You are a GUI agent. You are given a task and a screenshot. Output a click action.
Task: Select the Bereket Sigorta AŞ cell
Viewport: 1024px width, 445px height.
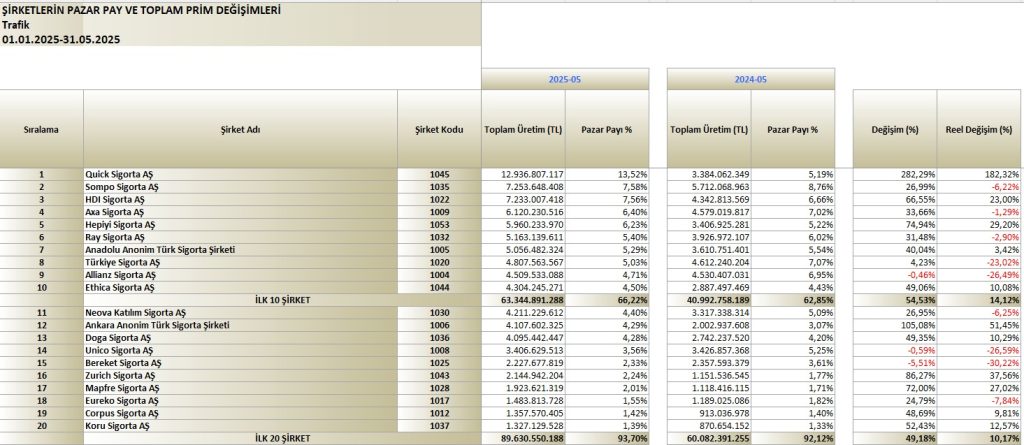point(240,363)
